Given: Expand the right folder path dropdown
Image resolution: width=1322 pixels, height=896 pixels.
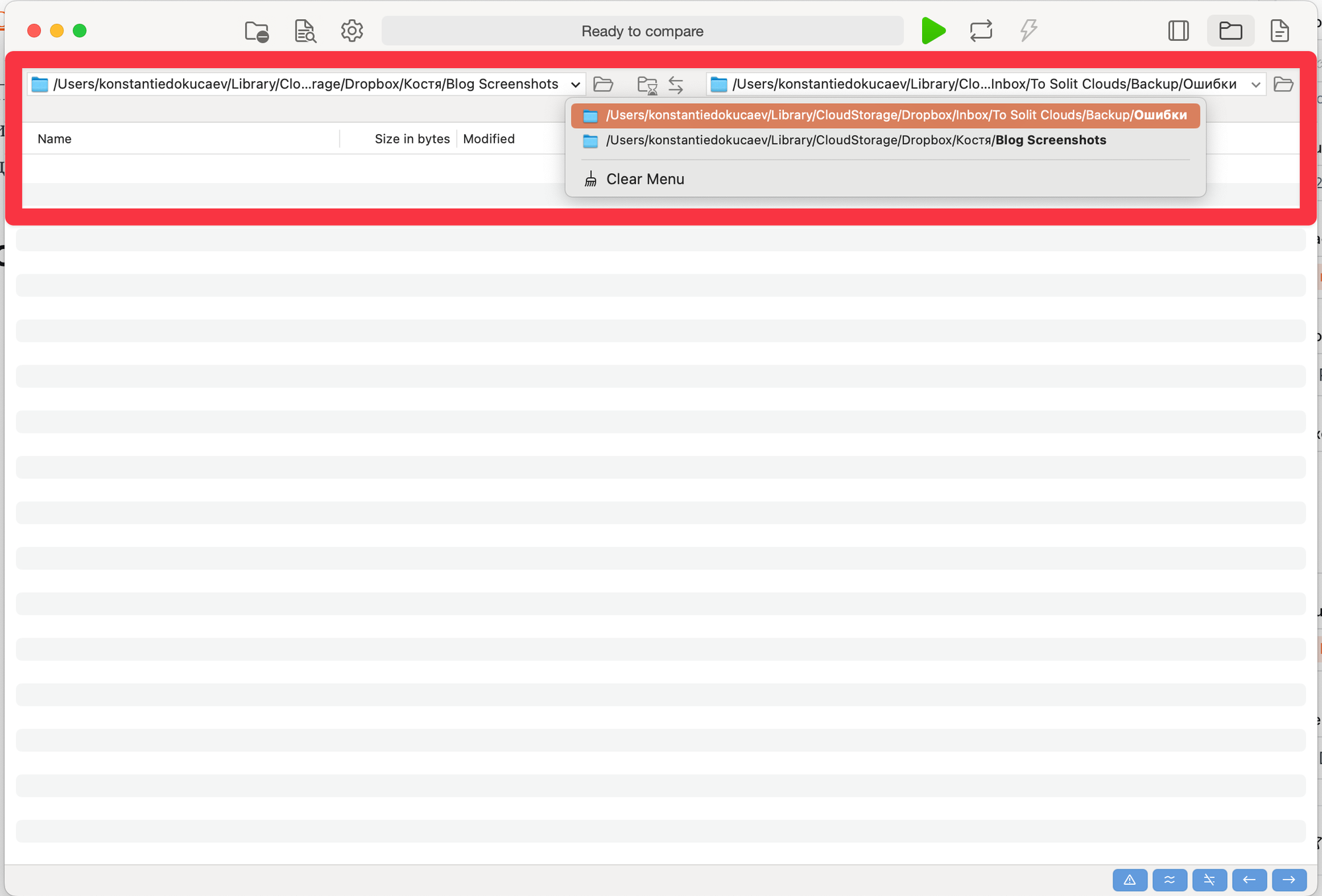Looking at the screenshot, I should click(x=1255, y=85).
